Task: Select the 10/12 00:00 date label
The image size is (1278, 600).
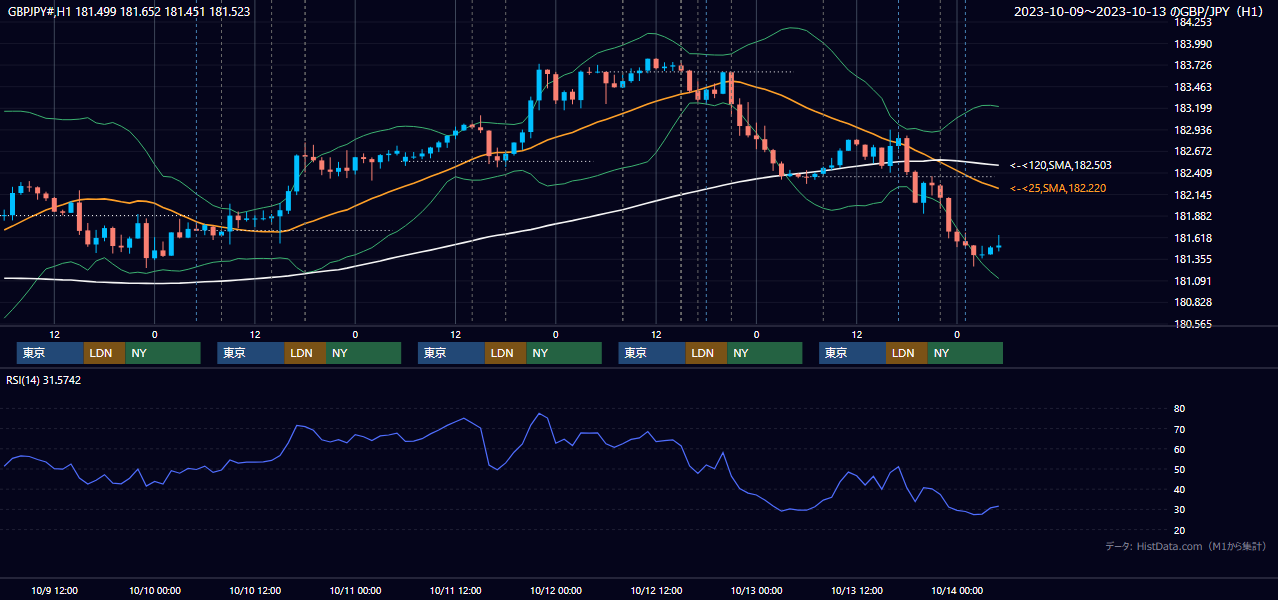Action: 556,590
